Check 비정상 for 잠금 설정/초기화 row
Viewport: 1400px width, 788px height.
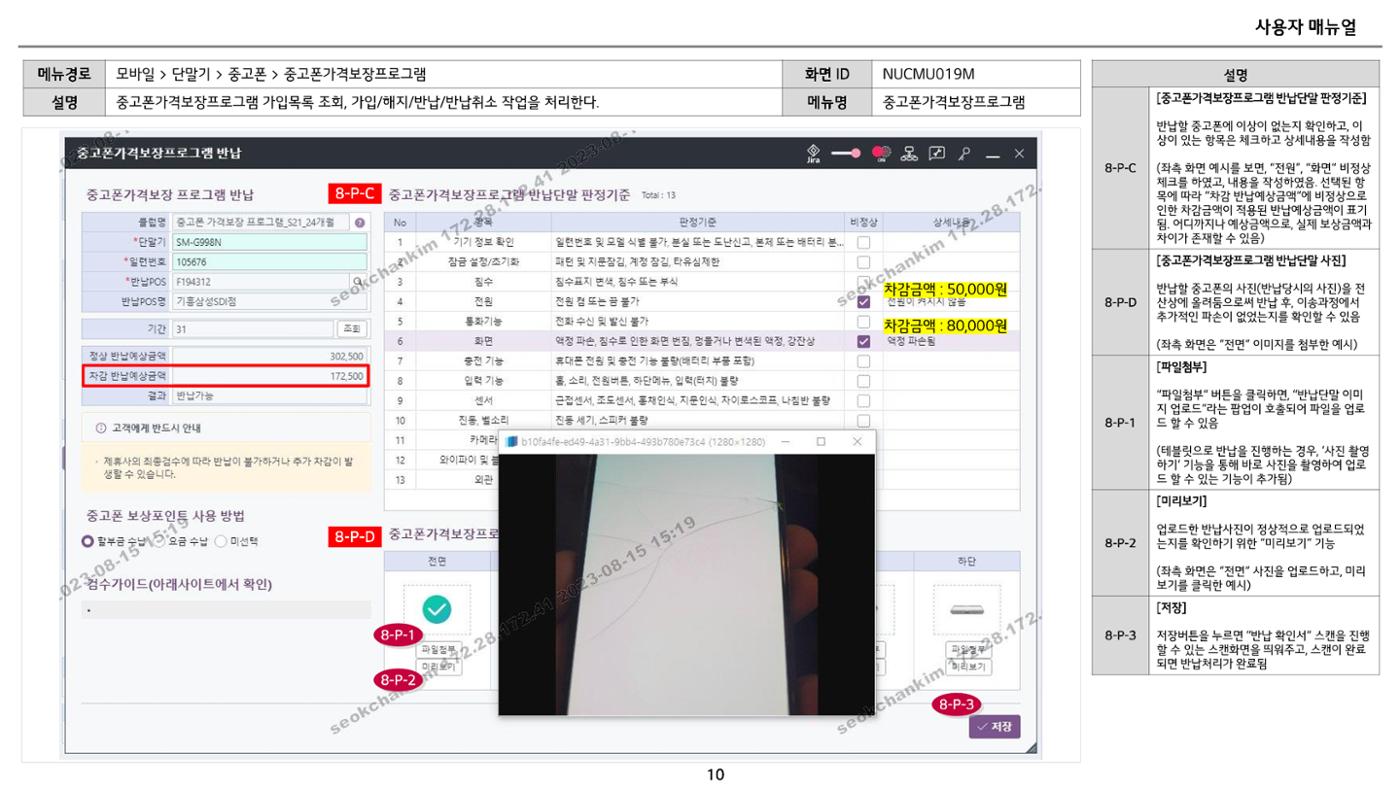click(863, 262)
